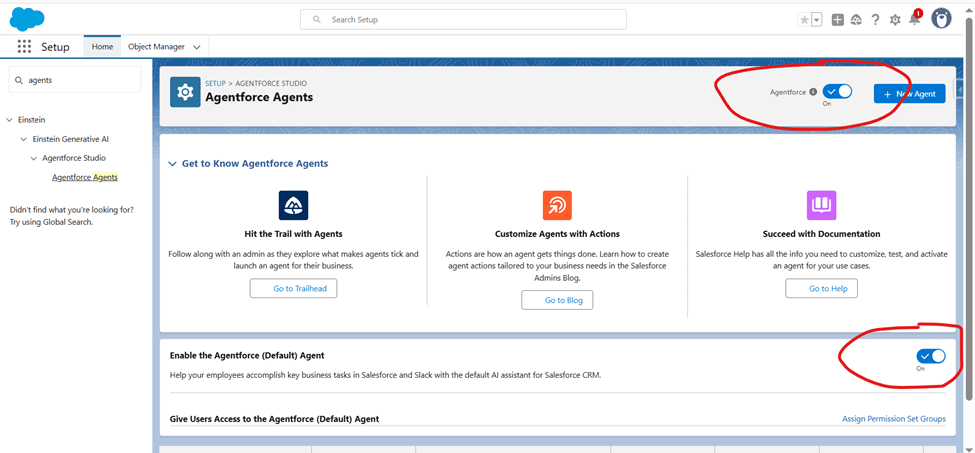Click the Go to Blog button
Viewport: 975px width, 453px height.
click(557, 300)
